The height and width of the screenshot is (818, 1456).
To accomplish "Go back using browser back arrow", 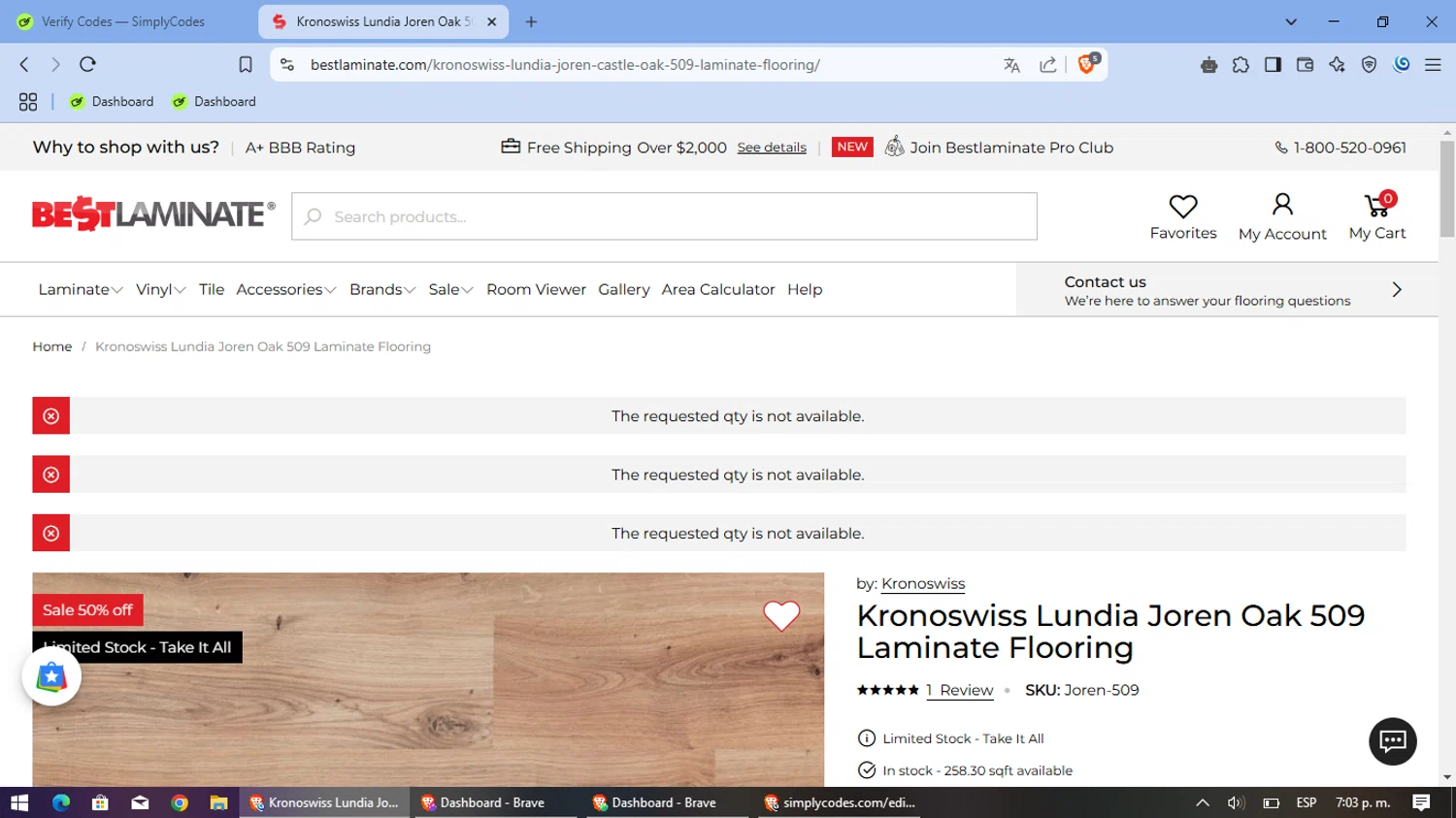I will [x=24, y=64].
